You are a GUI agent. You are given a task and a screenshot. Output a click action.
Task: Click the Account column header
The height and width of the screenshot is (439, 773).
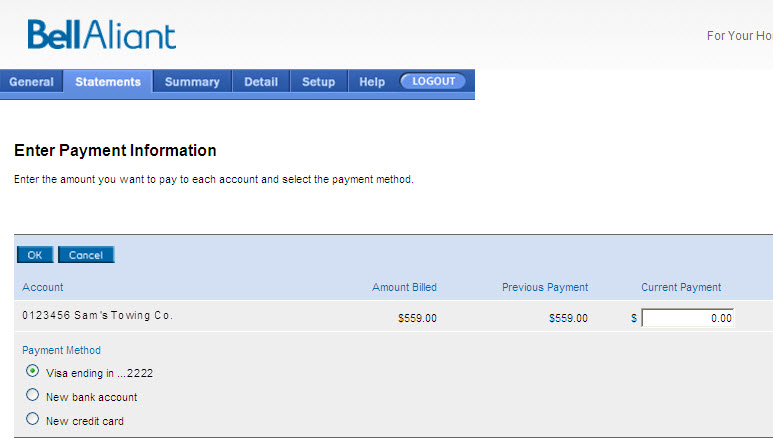pos(43,287)
